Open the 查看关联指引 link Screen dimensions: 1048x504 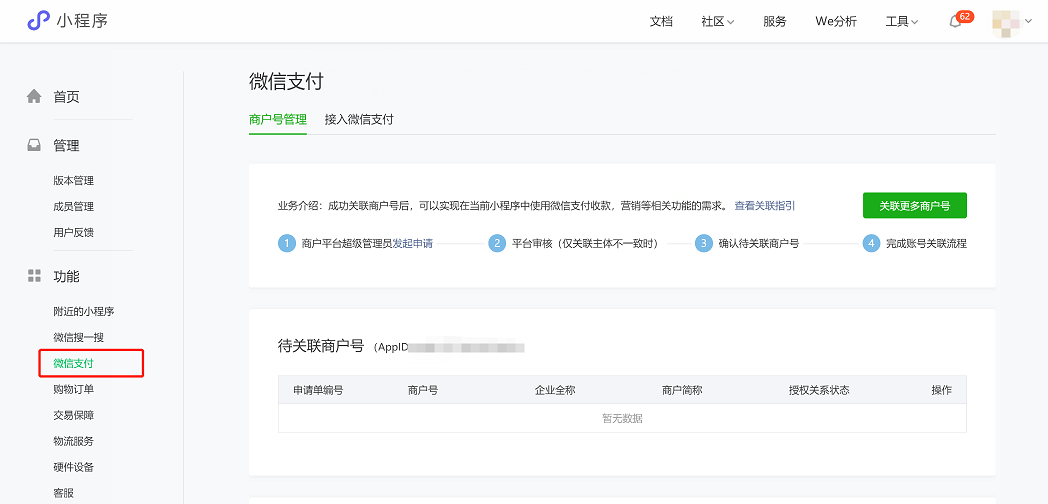point(765,206)
